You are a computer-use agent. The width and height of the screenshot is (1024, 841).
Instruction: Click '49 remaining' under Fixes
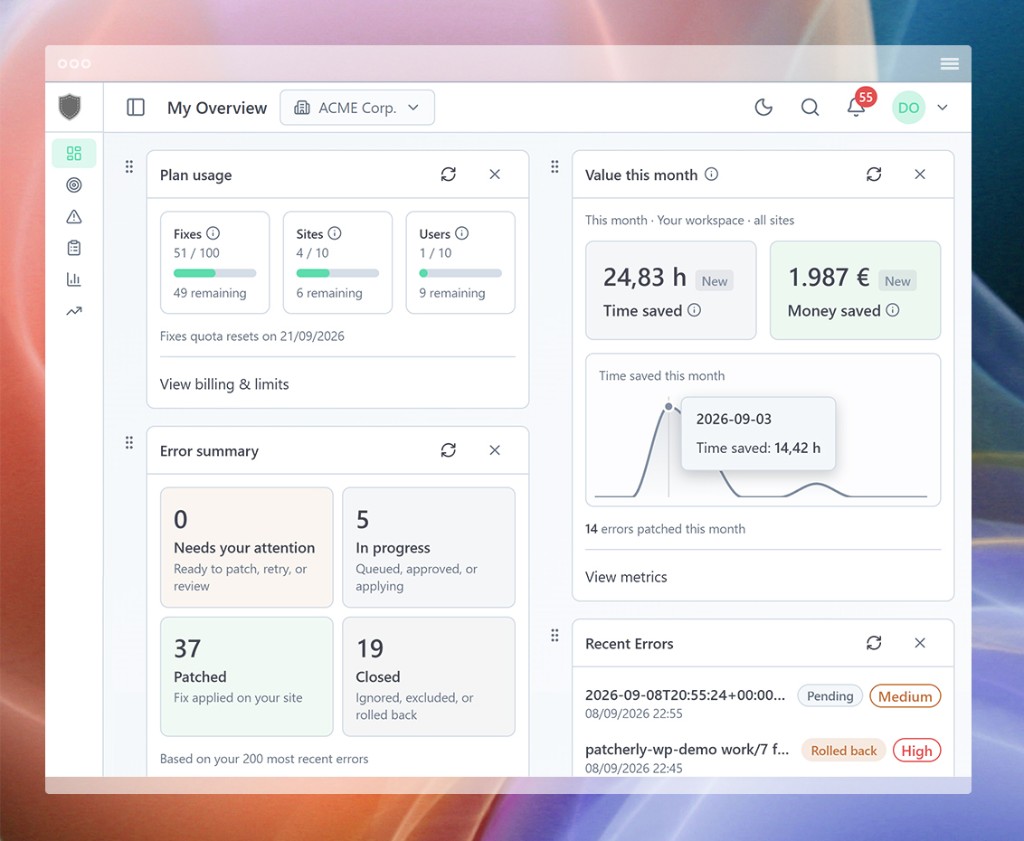210,293
